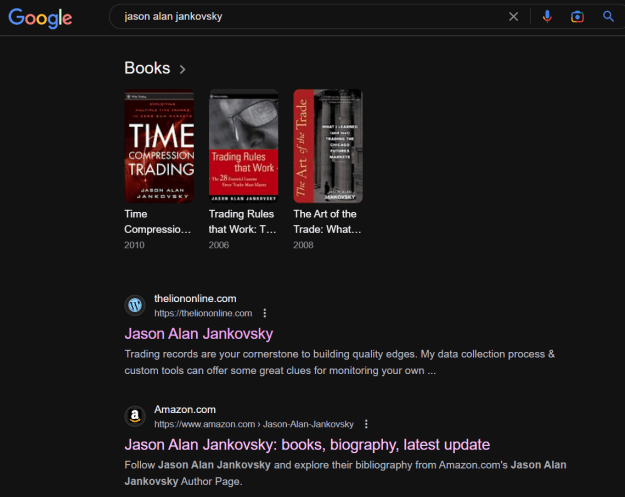Click the https://thelionline.com URL text
Screen dimensions: 625x497
(203, 313)
